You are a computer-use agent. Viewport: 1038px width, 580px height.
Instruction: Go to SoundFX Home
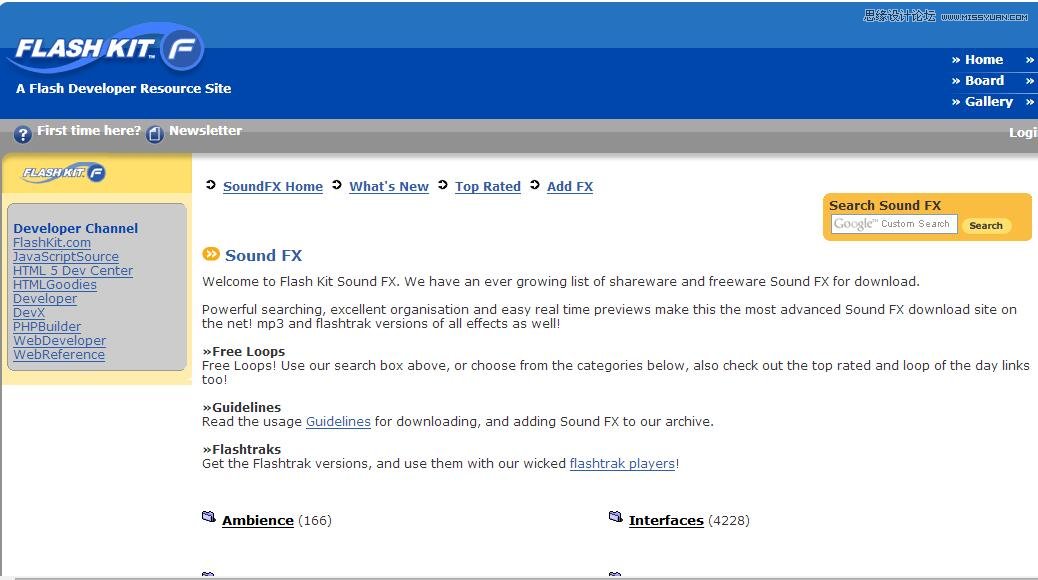[x=273, y=187]
